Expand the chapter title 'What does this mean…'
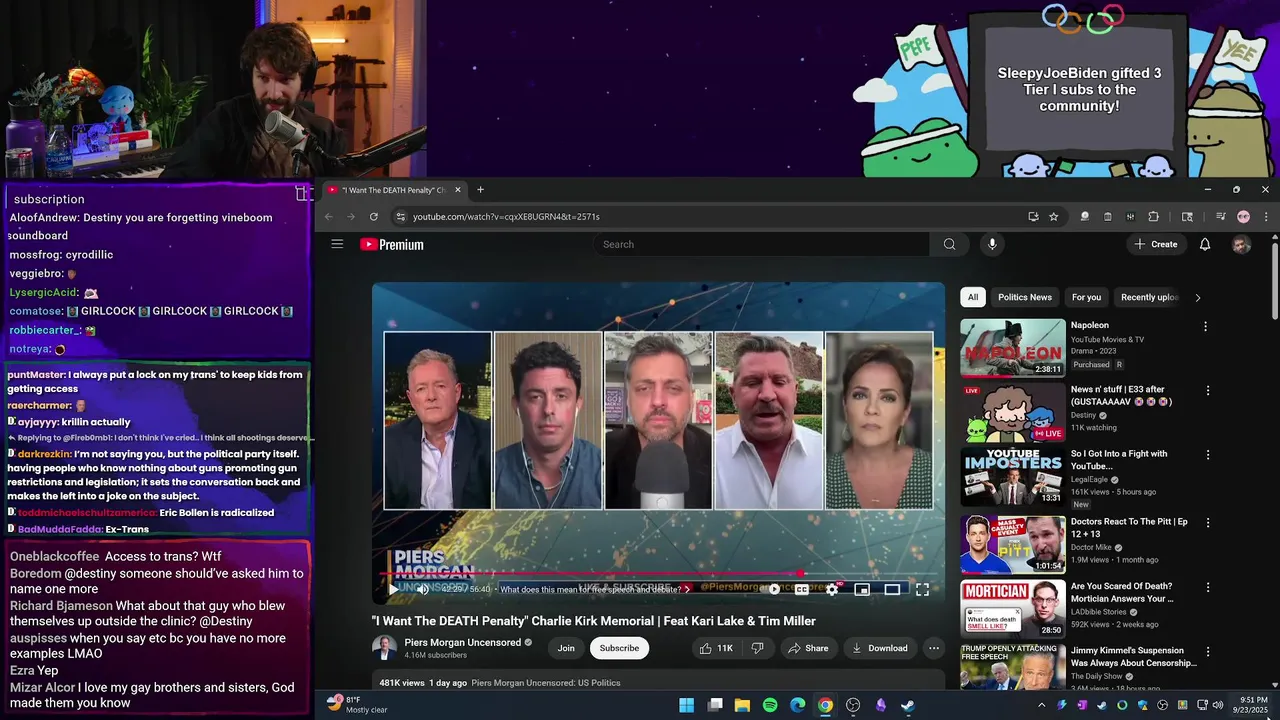 (594, 589)
